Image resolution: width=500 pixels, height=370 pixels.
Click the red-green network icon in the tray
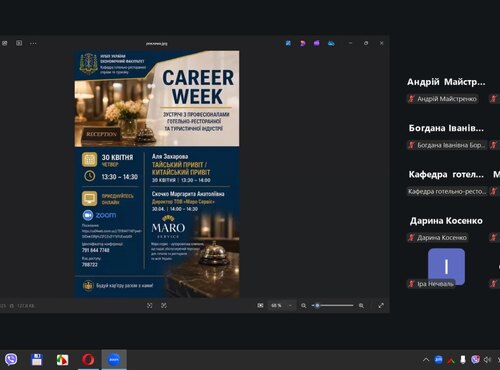click(x=451, y=360)
